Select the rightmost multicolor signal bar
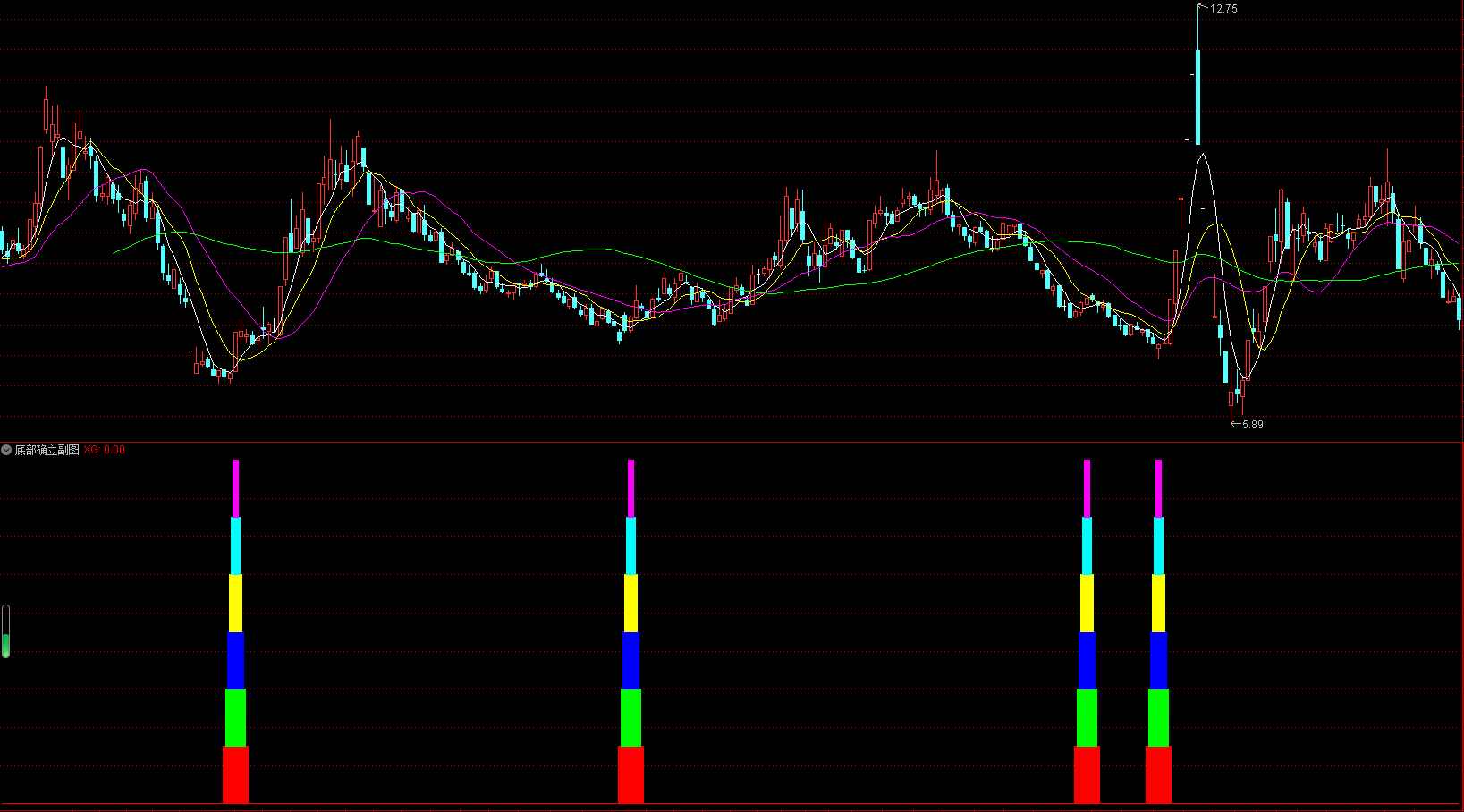 (1158, 631)
